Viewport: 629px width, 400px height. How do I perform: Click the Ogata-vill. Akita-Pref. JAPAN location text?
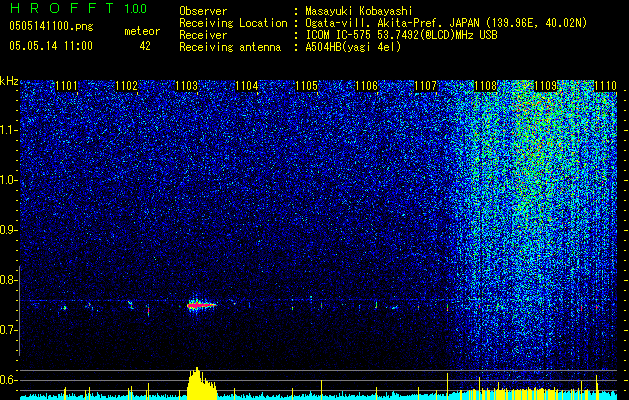[446, 24]
